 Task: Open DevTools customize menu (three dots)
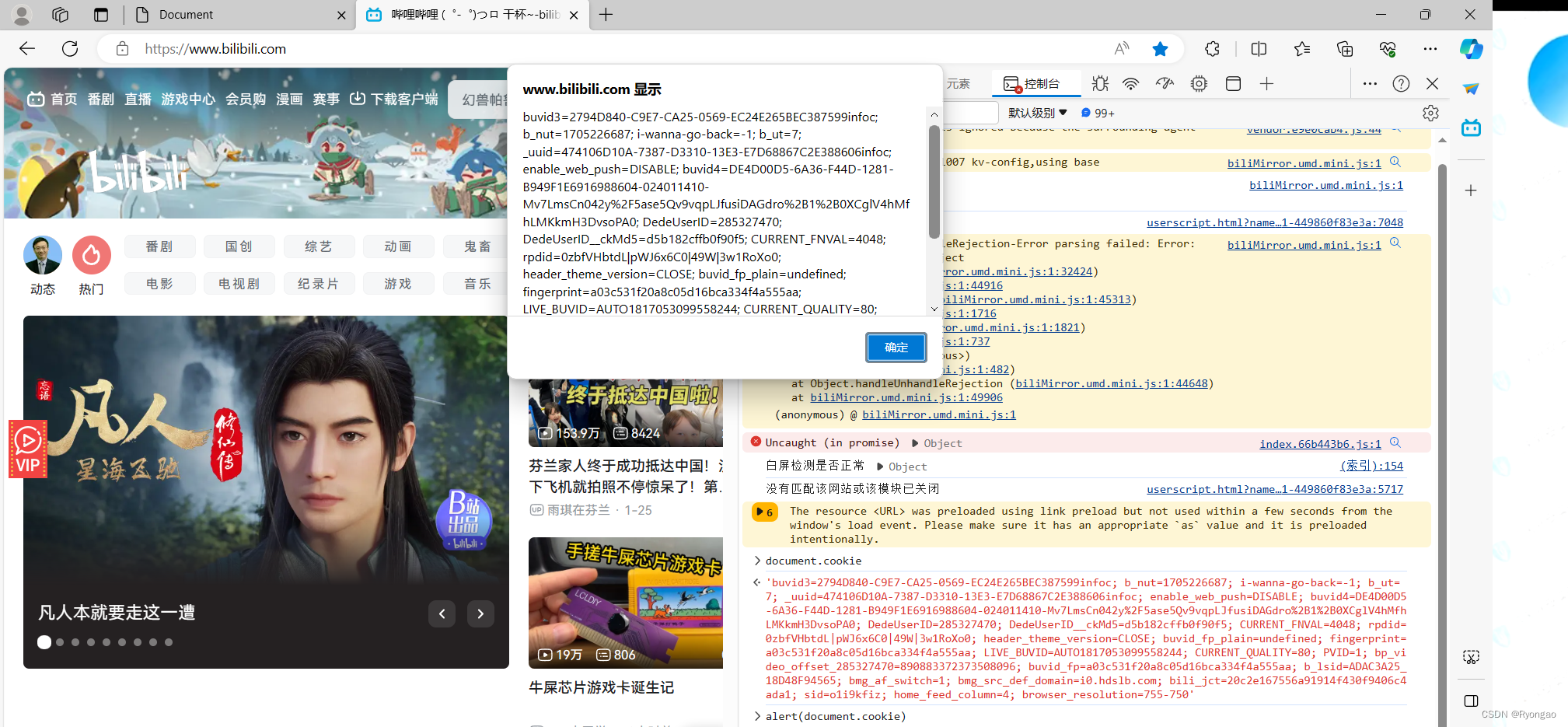(1370, 84)
